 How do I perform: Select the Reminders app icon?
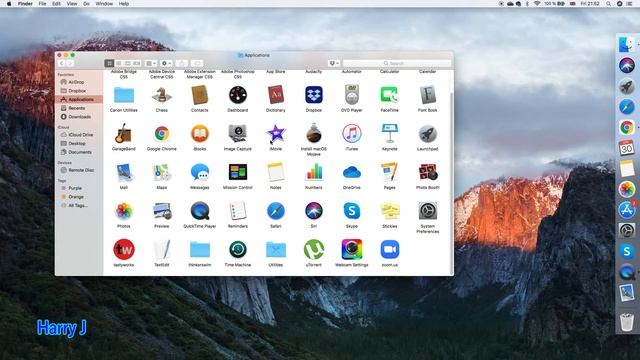tap(238, 211)
